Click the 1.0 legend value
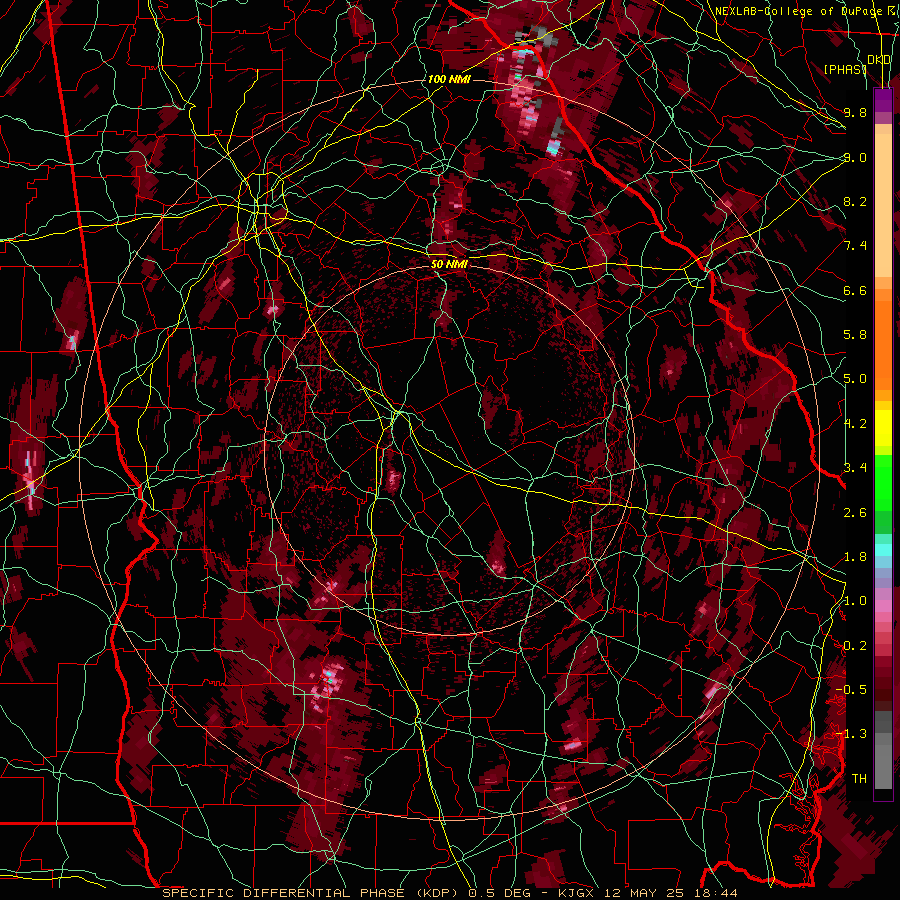This screenshot has width=900, height=900. [855, 601]
